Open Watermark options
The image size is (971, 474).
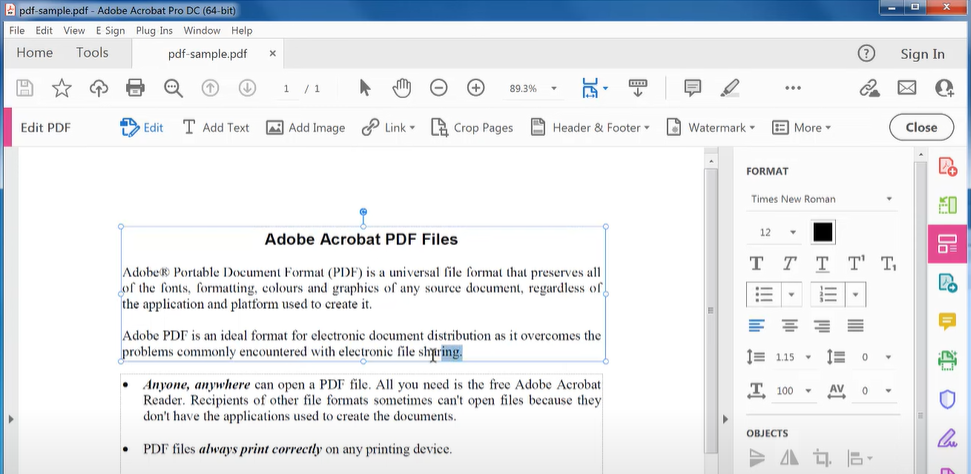710,128
